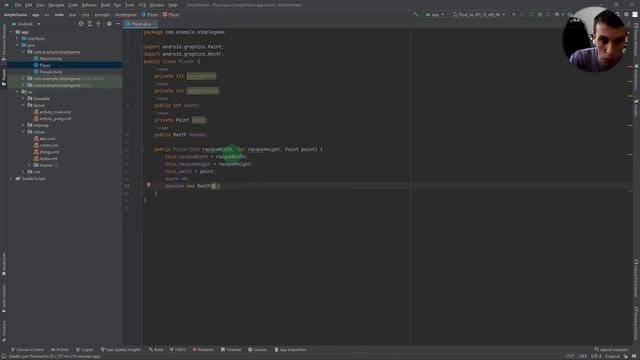Open the App Inspection tool window
The height and width of the screenshot is (360, 640).
pos(290,350)
